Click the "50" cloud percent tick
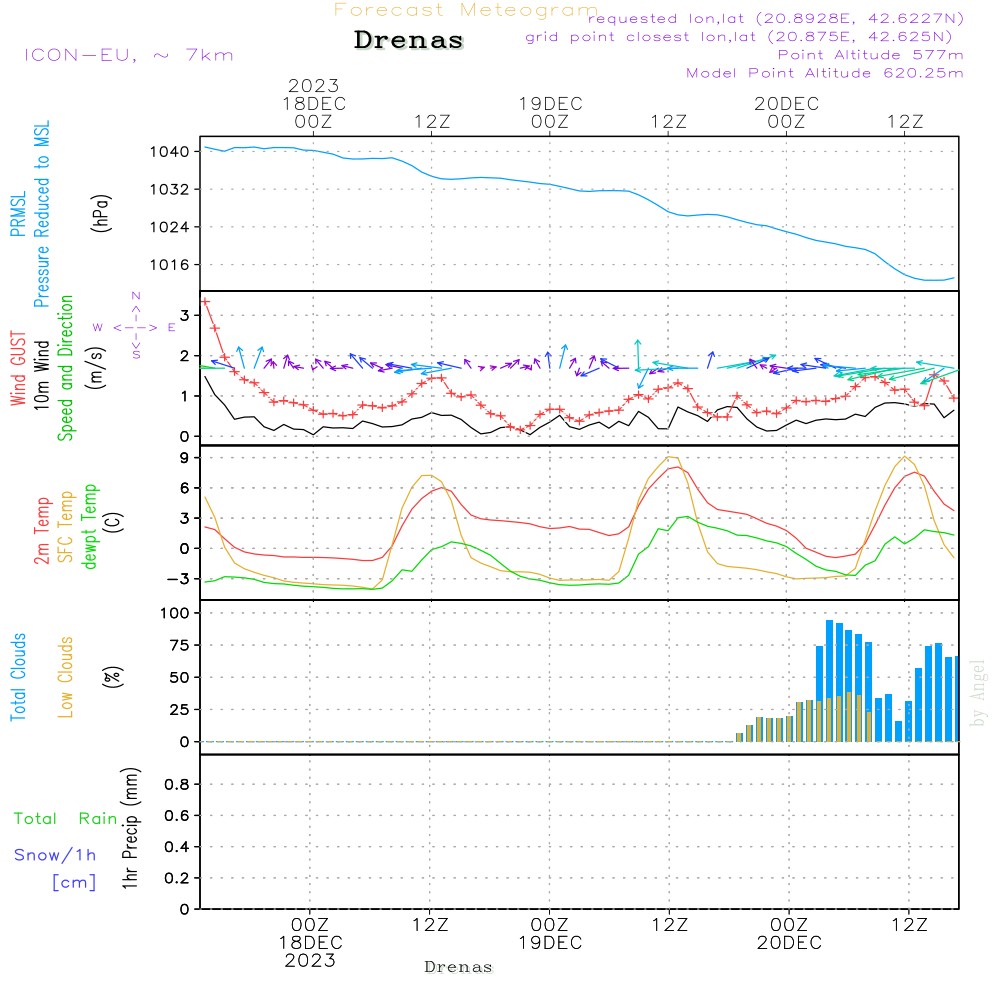 [x=180, y=678]
